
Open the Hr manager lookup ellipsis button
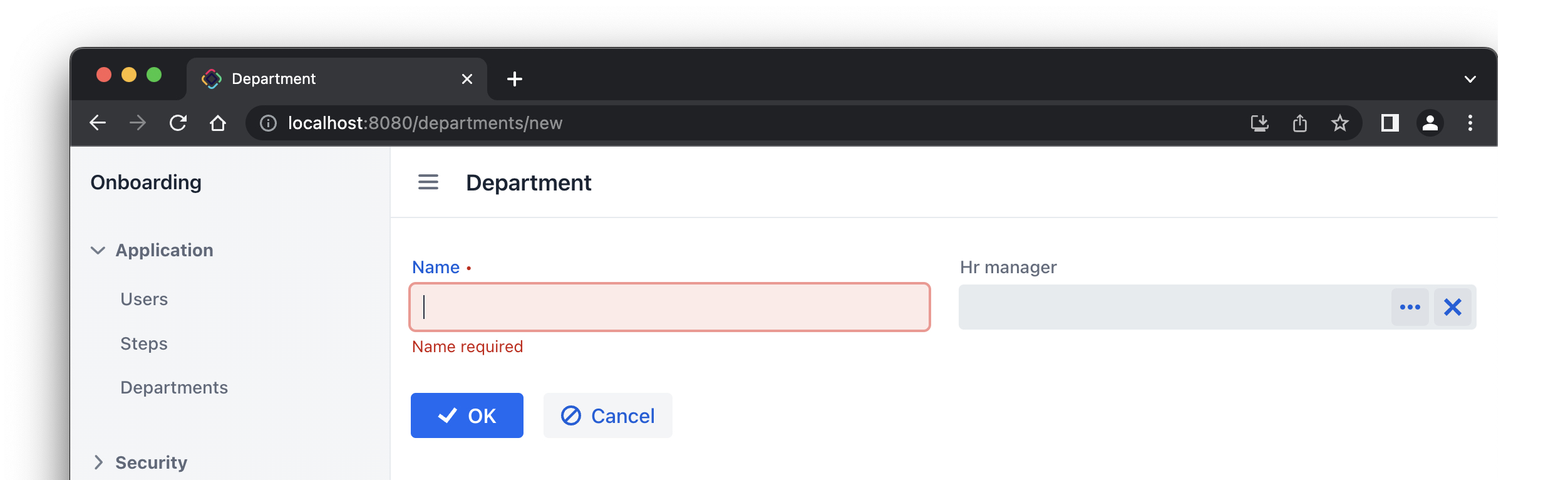coord(1410,307)
